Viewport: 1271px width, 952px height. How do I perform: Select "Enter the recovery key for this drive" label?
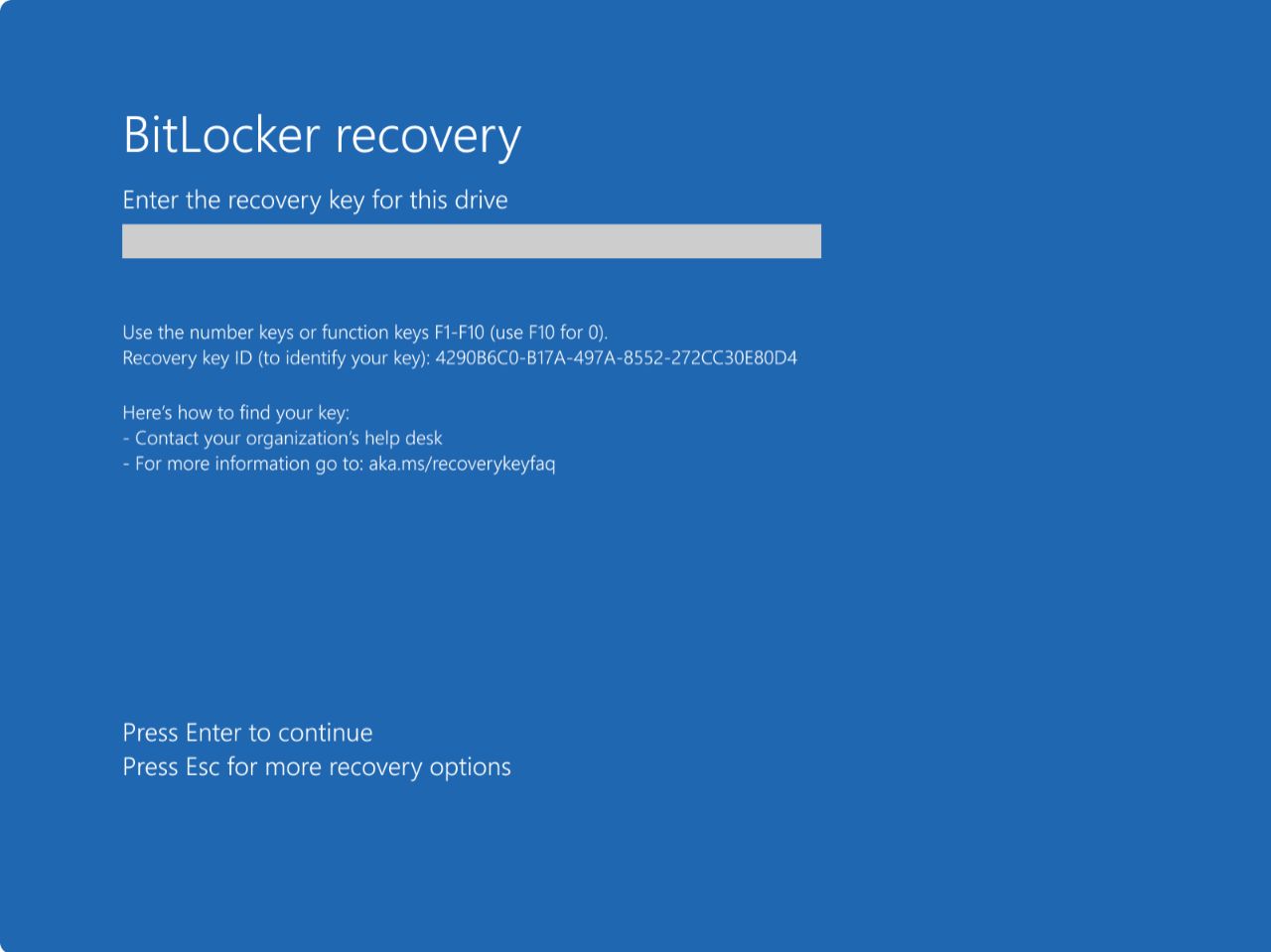315,200
